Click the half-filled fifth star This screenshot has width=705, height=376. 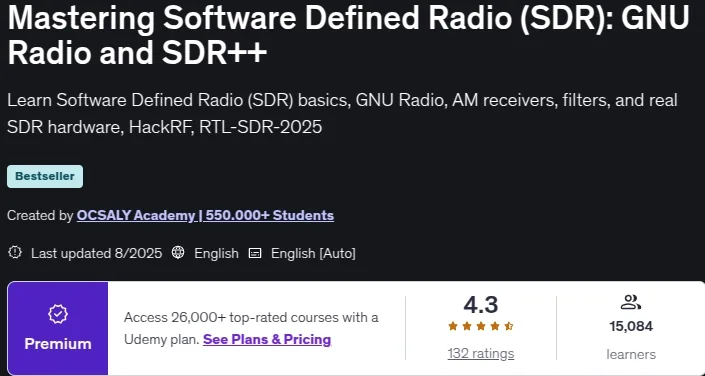[x=509, y=327]
